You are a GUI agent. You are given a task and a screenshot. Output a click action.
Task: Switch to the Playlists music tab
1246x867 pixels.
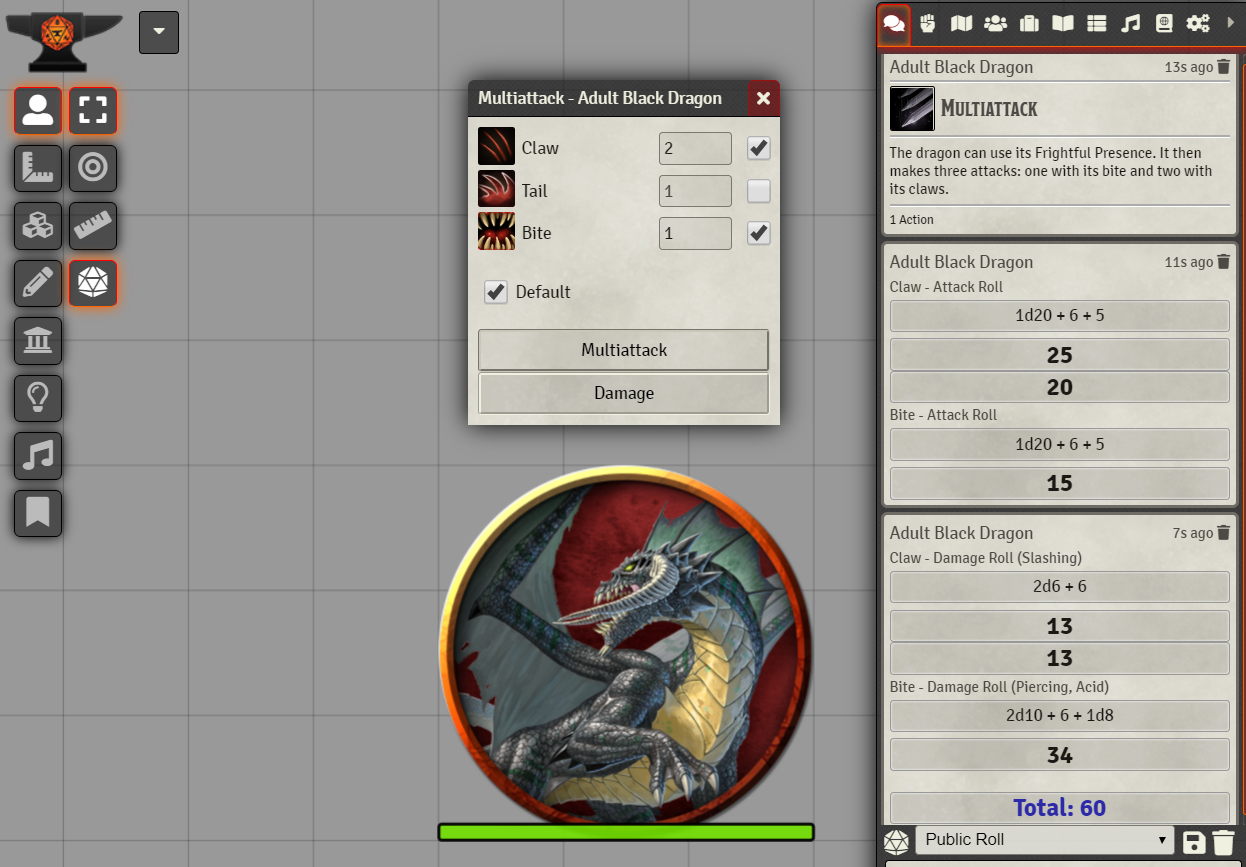coord(1130,23)
